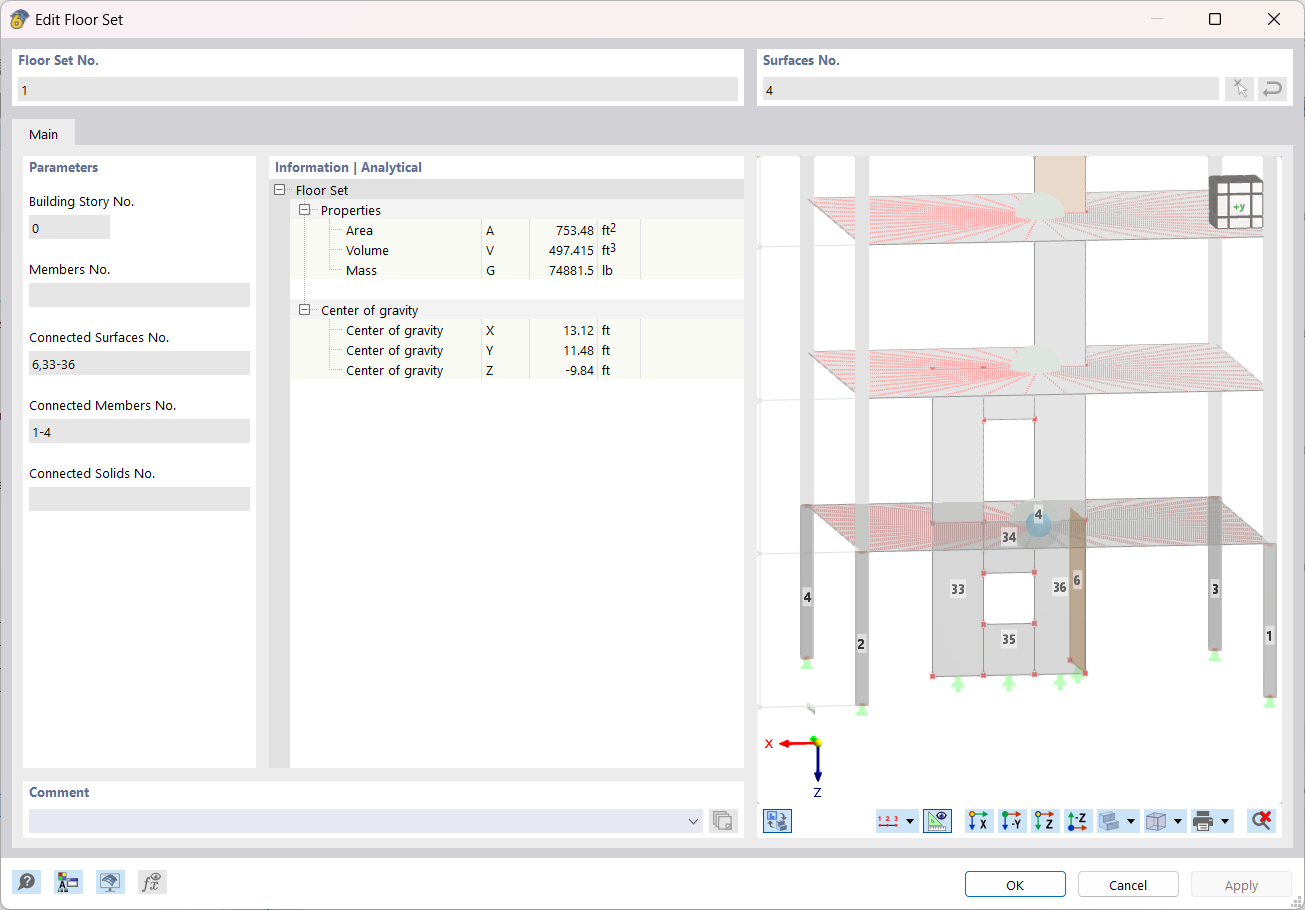Click the Floor Set No. field
Viewport: 1305px width, 910px height.
click(378, 90)
